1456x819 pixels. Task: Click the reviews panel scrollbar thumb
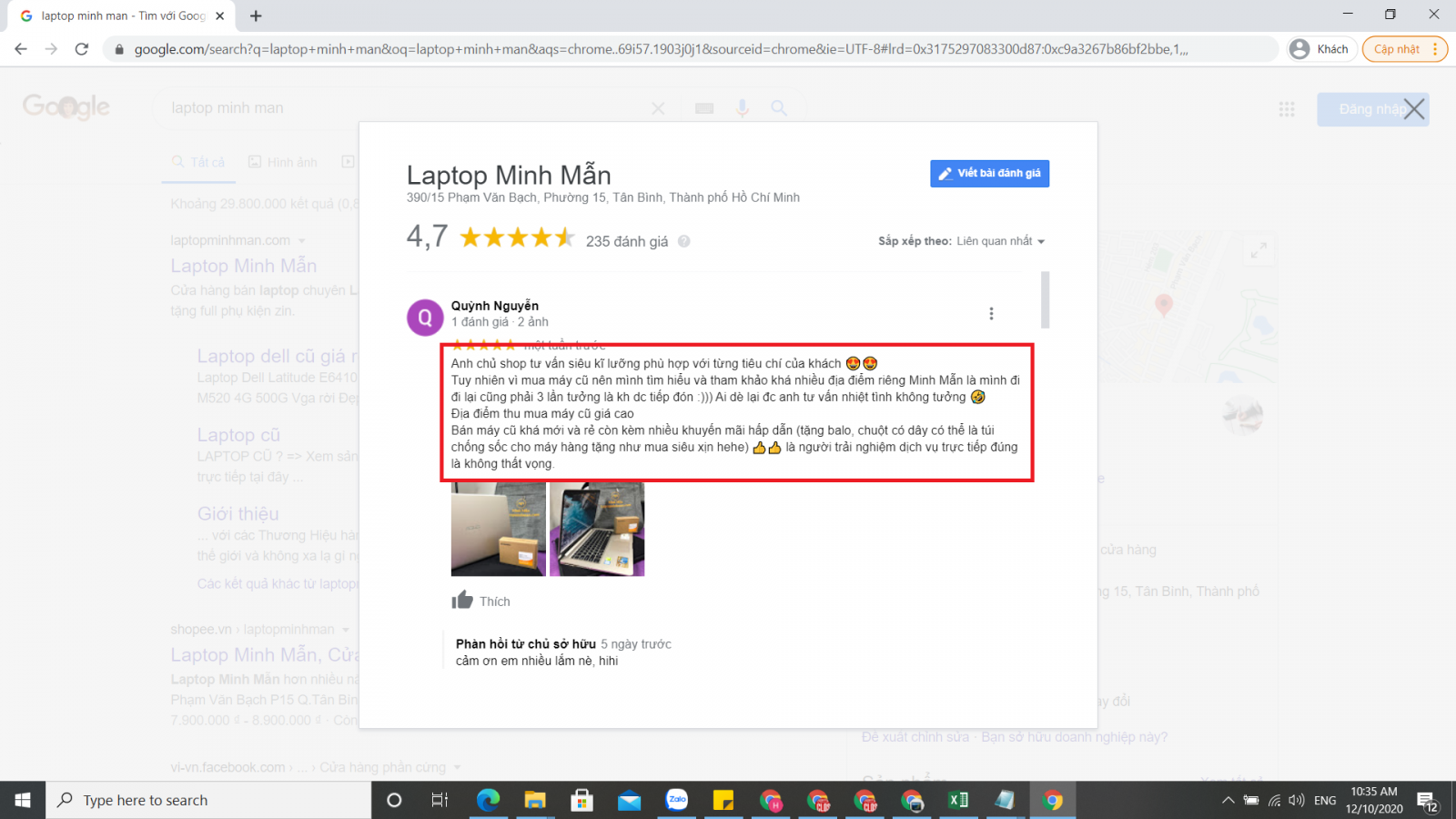point(1046,299)
